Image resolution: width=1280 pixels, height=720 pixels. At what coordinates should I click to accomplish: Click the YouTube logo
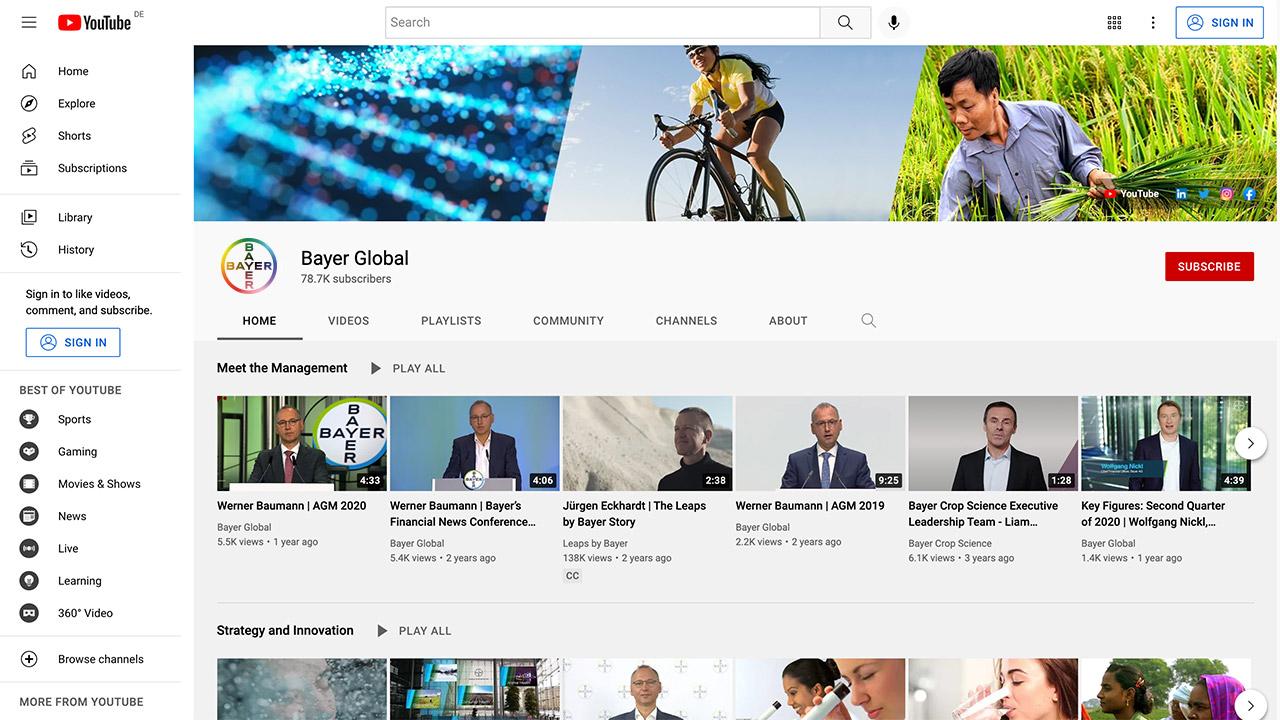point(94,22)
